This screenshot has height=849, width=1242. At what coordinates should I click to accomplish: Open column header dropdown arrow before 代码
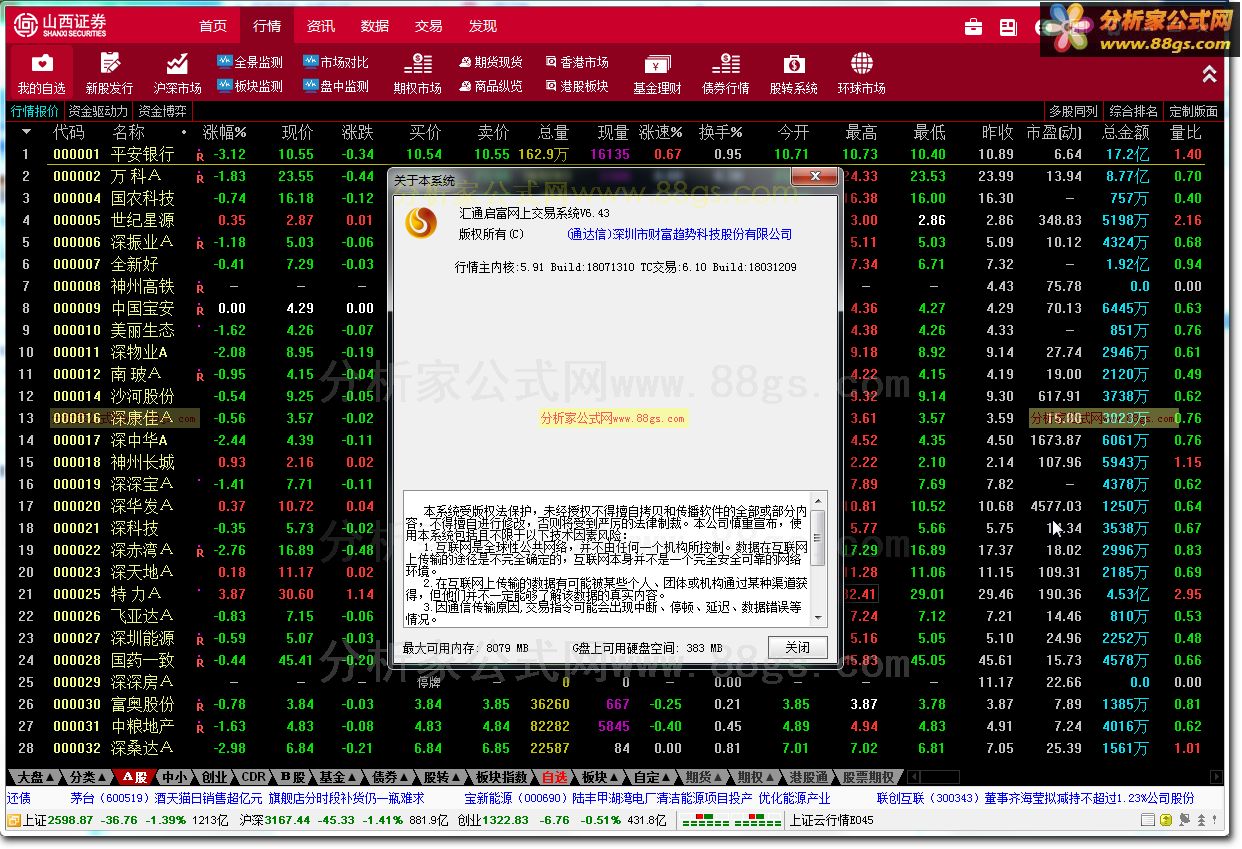(26, 132)
